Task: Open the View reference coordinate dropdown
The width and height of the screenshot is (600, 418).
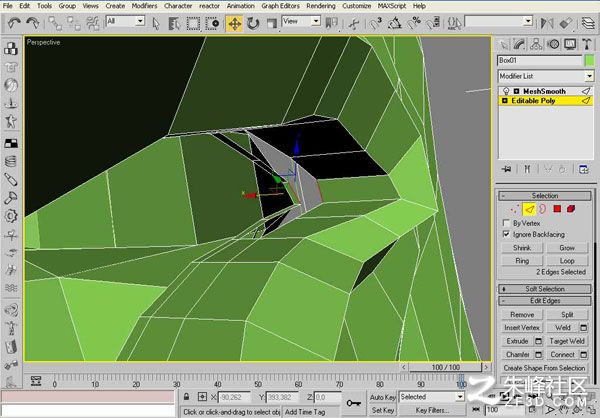Action: tap(316, 21)
